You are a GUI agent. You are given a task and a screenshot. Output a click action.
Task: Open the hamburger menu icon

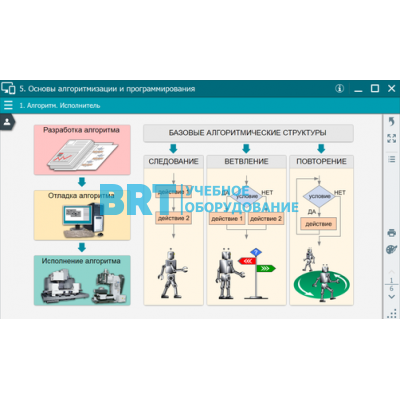point(8,105)
